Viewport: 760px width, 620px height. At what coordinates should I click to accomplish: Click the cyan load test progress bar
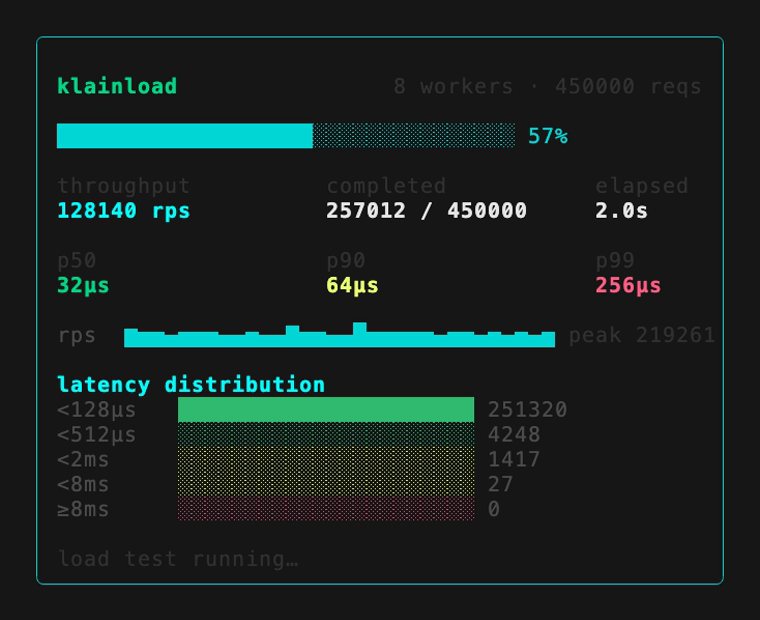coord(286,136)
